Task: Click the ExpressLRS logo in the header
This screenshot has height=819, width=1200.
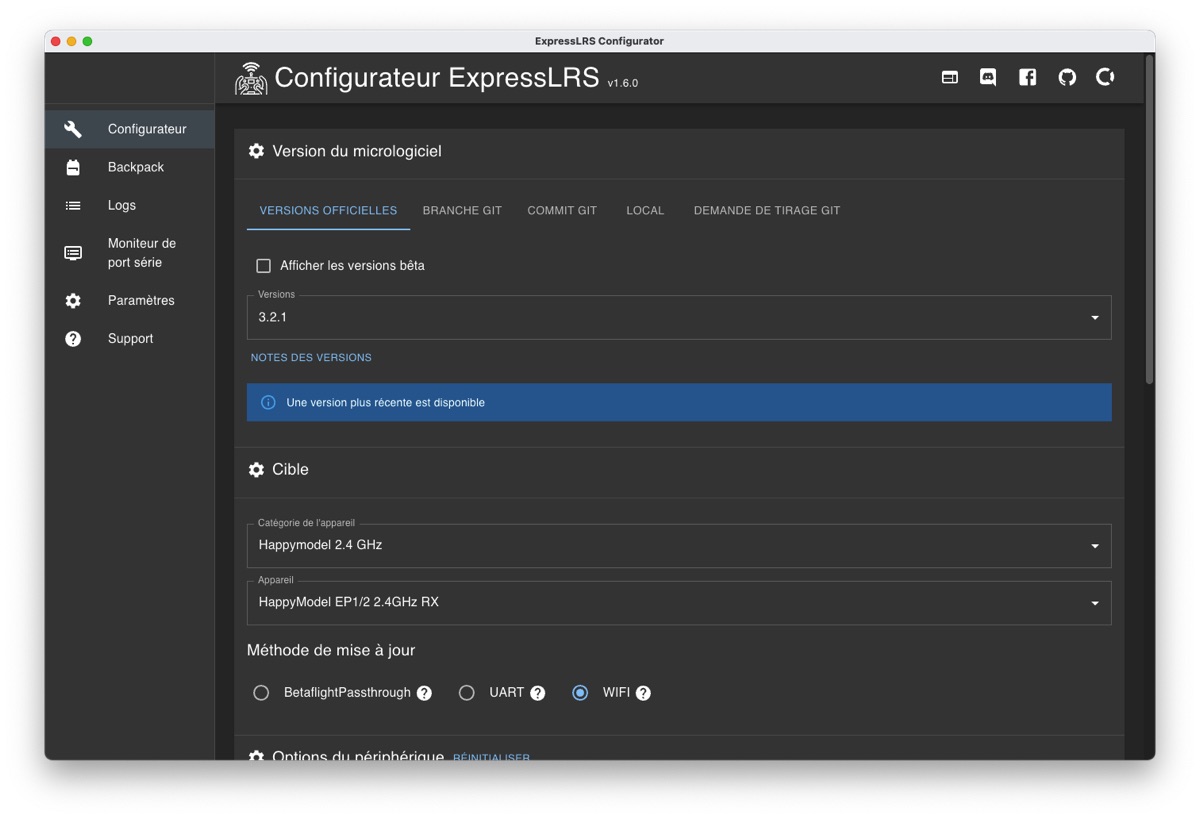Action: click(251, 78)
